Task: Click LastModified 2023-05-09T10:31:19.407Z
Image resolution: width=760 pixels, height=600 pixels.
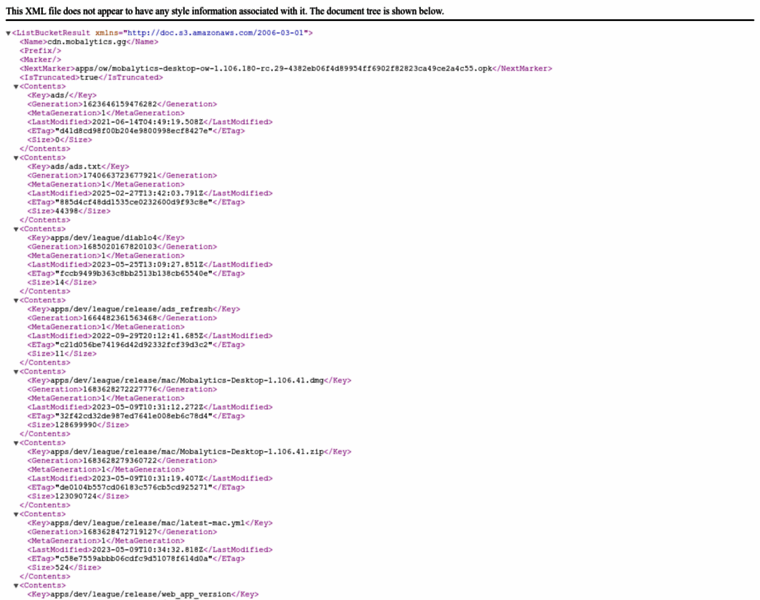Action: point(148,478)
